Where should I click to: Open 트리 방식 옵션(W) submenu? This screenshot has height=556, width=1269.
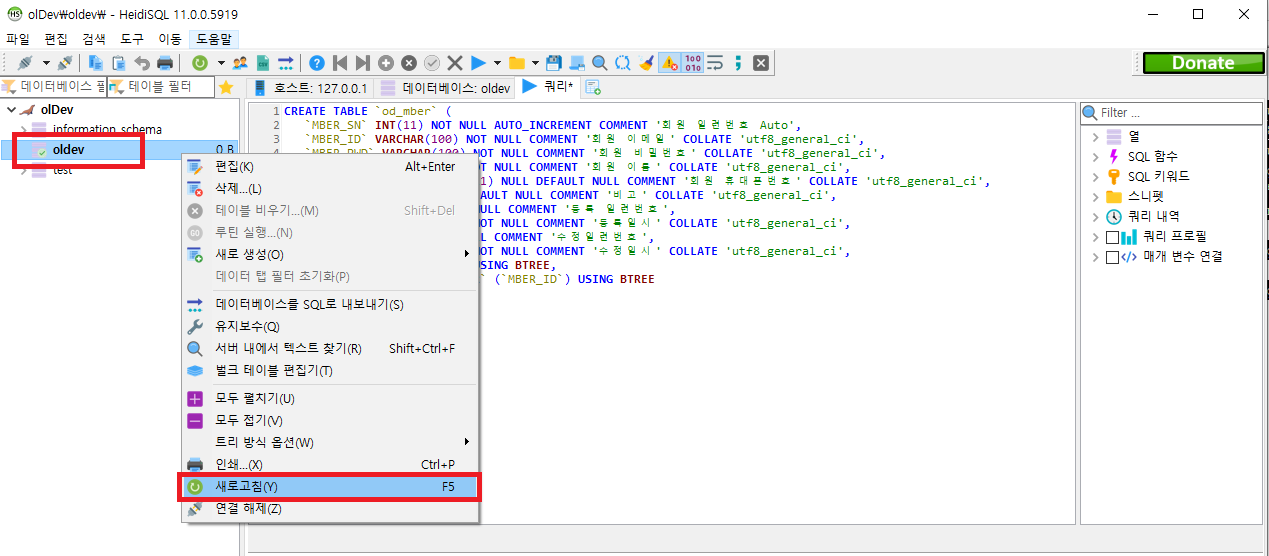pyautogui.click(x=330, y=442)
